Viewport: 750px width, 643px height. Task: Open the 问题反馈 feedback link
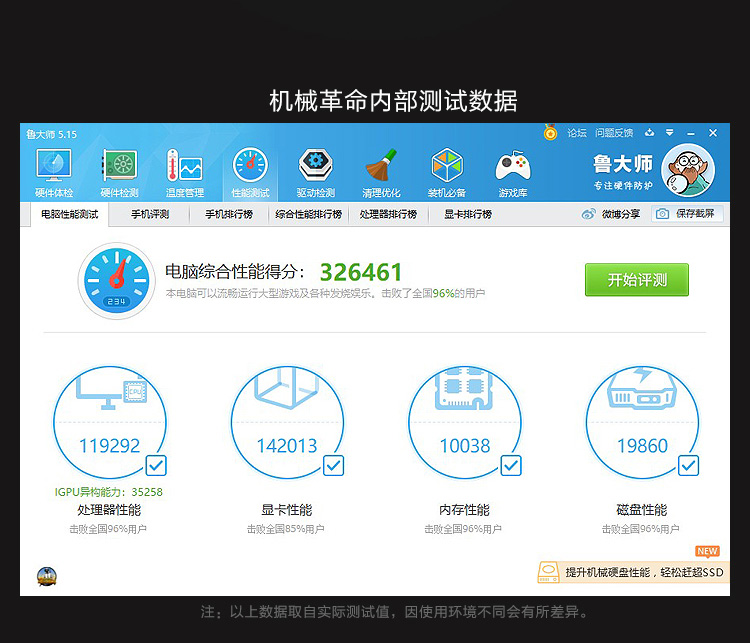click(x=614, y=133)
